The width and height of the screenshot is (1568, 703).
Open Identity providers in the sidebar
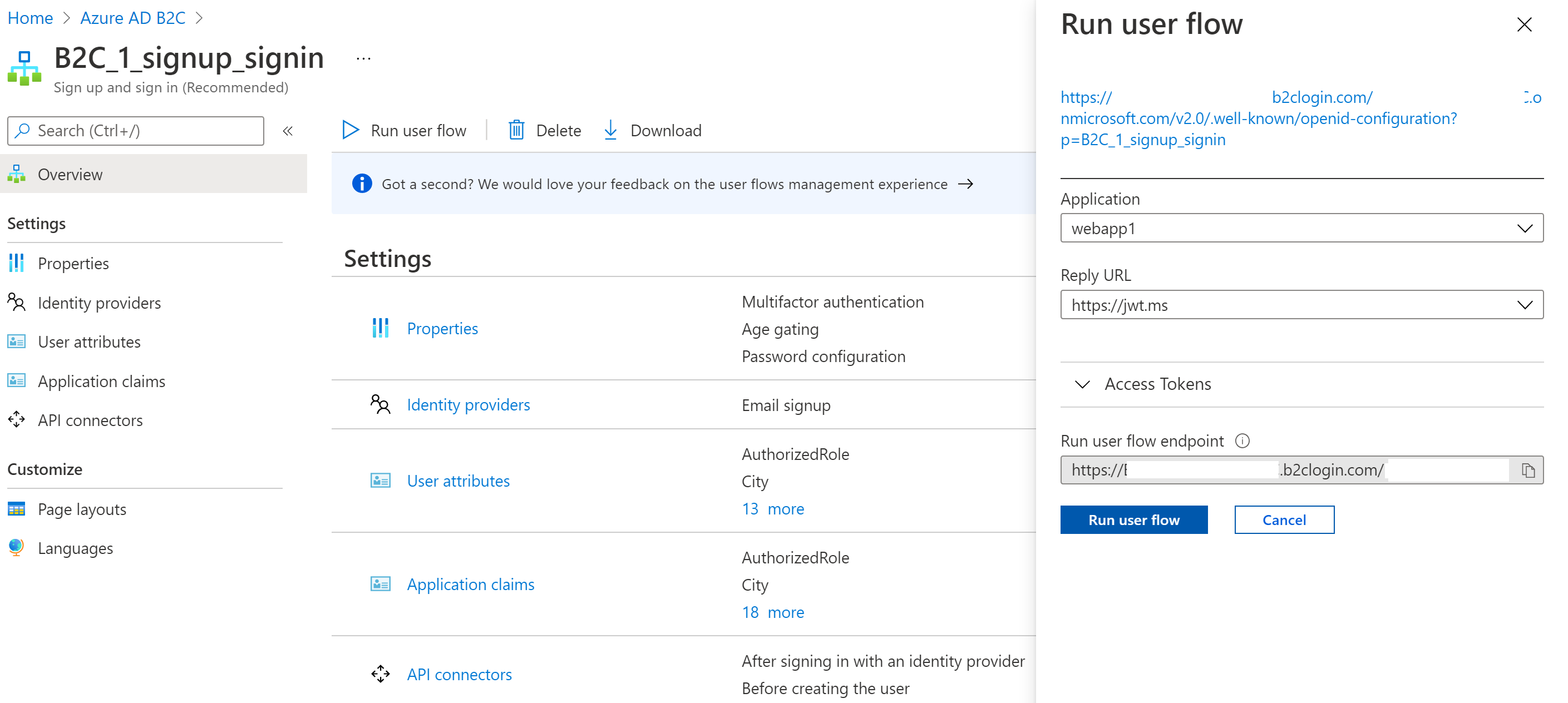pos(99,303)
